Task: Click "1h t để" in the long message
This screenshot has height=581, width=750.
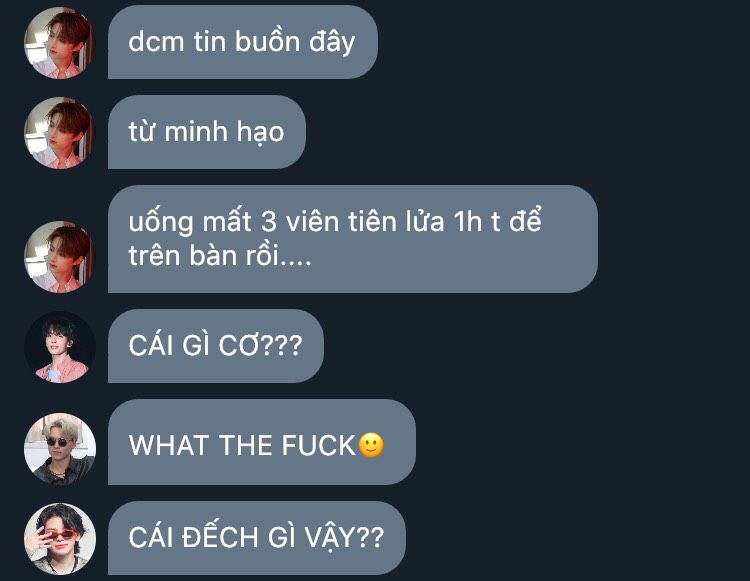Action: pos(497,221)
